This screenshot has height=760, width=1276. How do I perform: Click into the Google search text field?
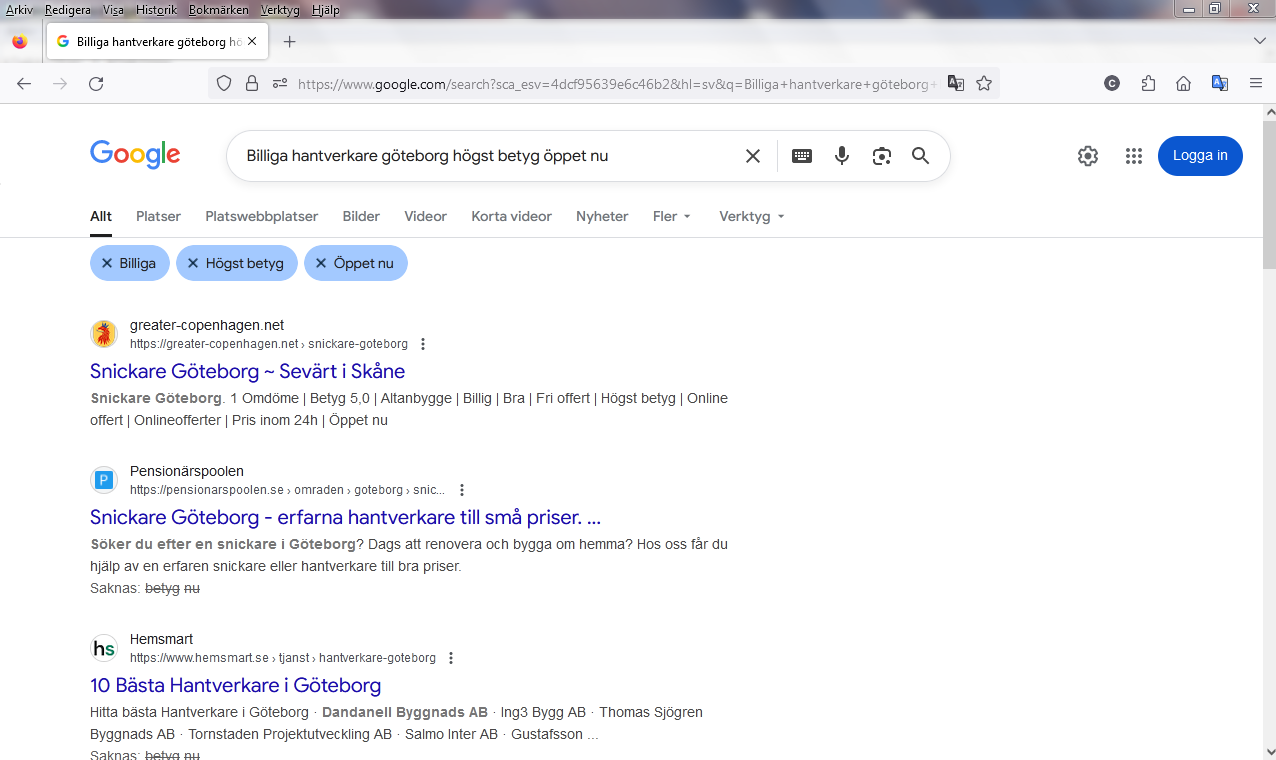pyautogui.click(x=480, y=156)
